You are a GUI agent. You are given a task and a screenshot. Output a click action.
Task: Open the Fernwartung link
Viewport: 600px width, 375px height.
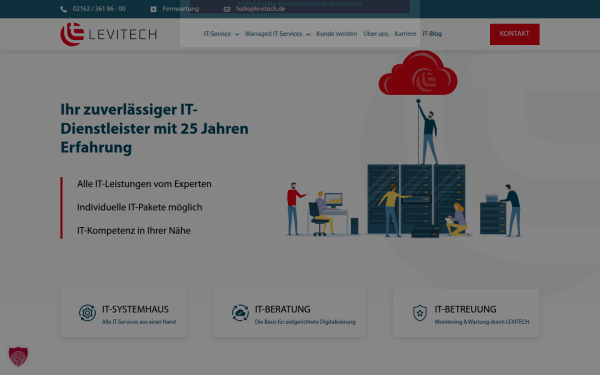[x=181, y=9]
